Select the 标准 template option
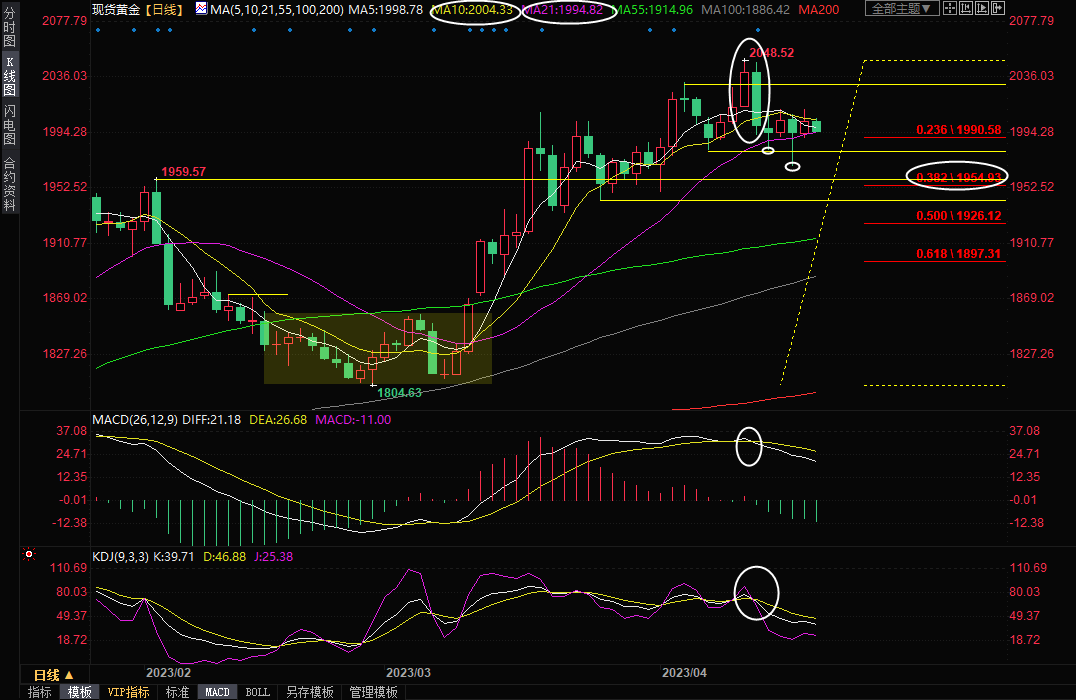The height and width of the screenshot is (700, 1076). (177, 692)
